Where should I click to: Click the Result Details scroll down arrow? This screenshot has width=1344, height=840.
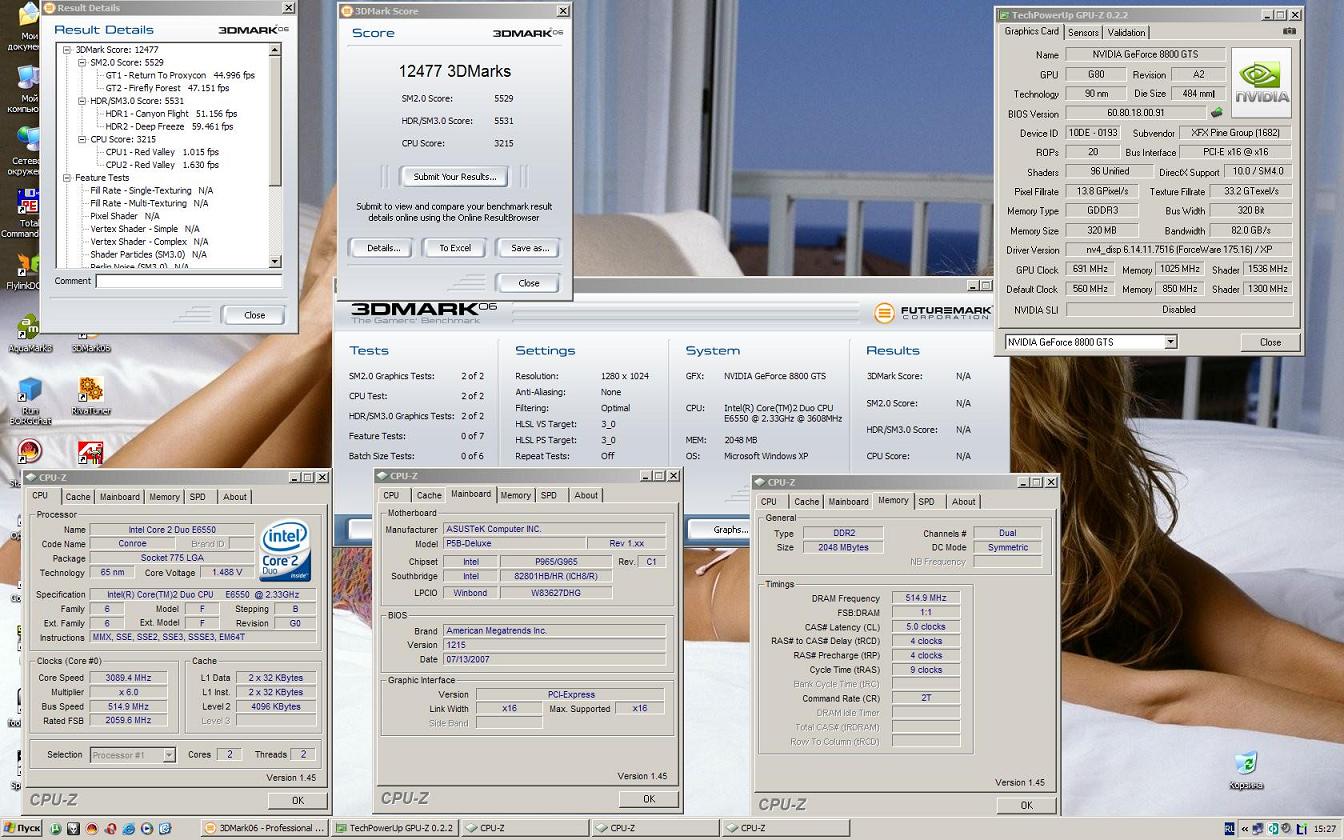pyautogui.click(x=275, y=262)
